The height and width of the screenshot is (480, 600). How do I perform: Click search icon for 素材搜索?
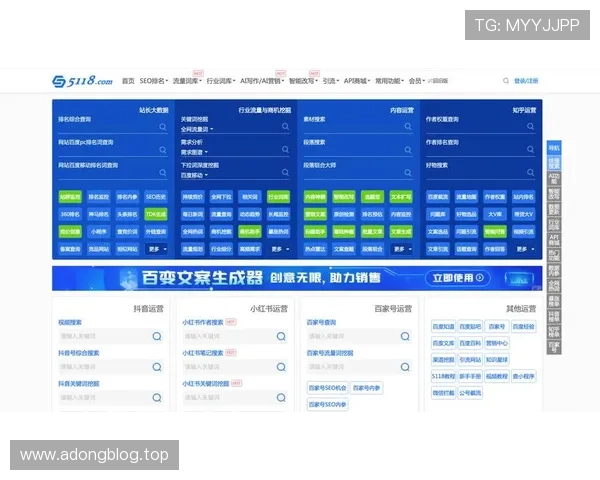pos(408,126)
